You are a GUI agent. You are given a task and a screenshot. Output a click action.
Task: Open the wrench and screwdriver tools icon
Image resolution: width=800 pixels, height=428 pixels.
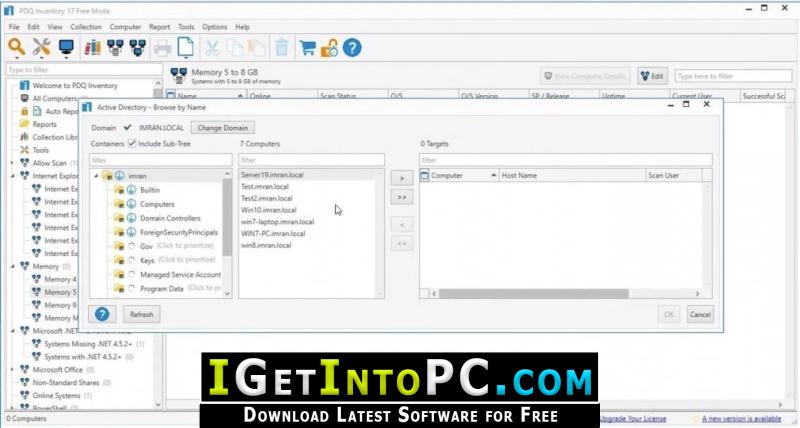point(41,47)
